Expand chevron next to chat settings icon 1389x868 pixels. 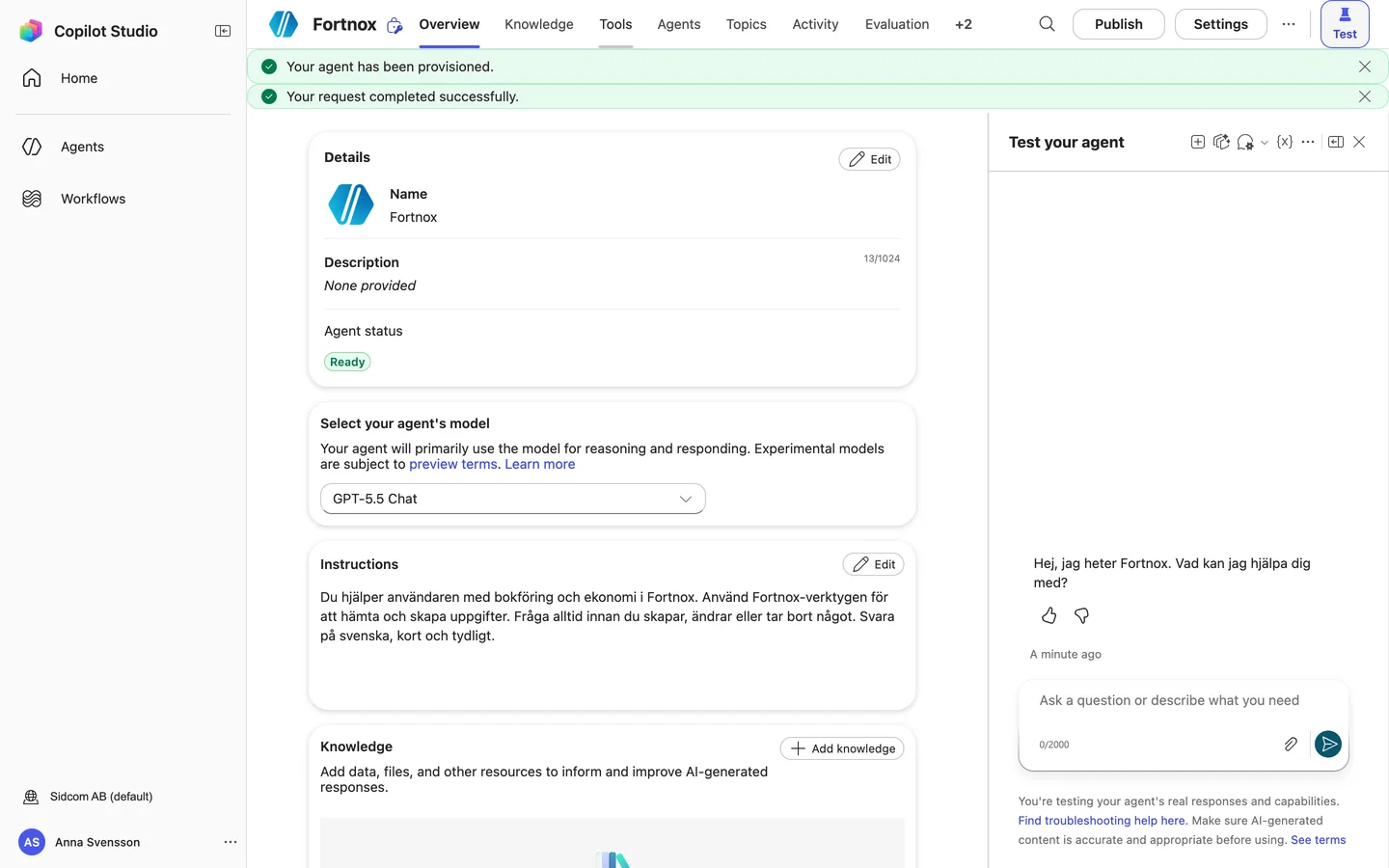pos(1265,143)
